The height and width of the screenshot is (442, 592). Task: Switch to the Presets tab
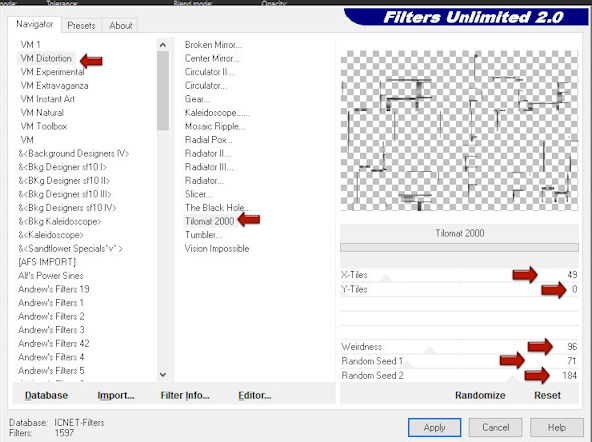click(81, 26)
